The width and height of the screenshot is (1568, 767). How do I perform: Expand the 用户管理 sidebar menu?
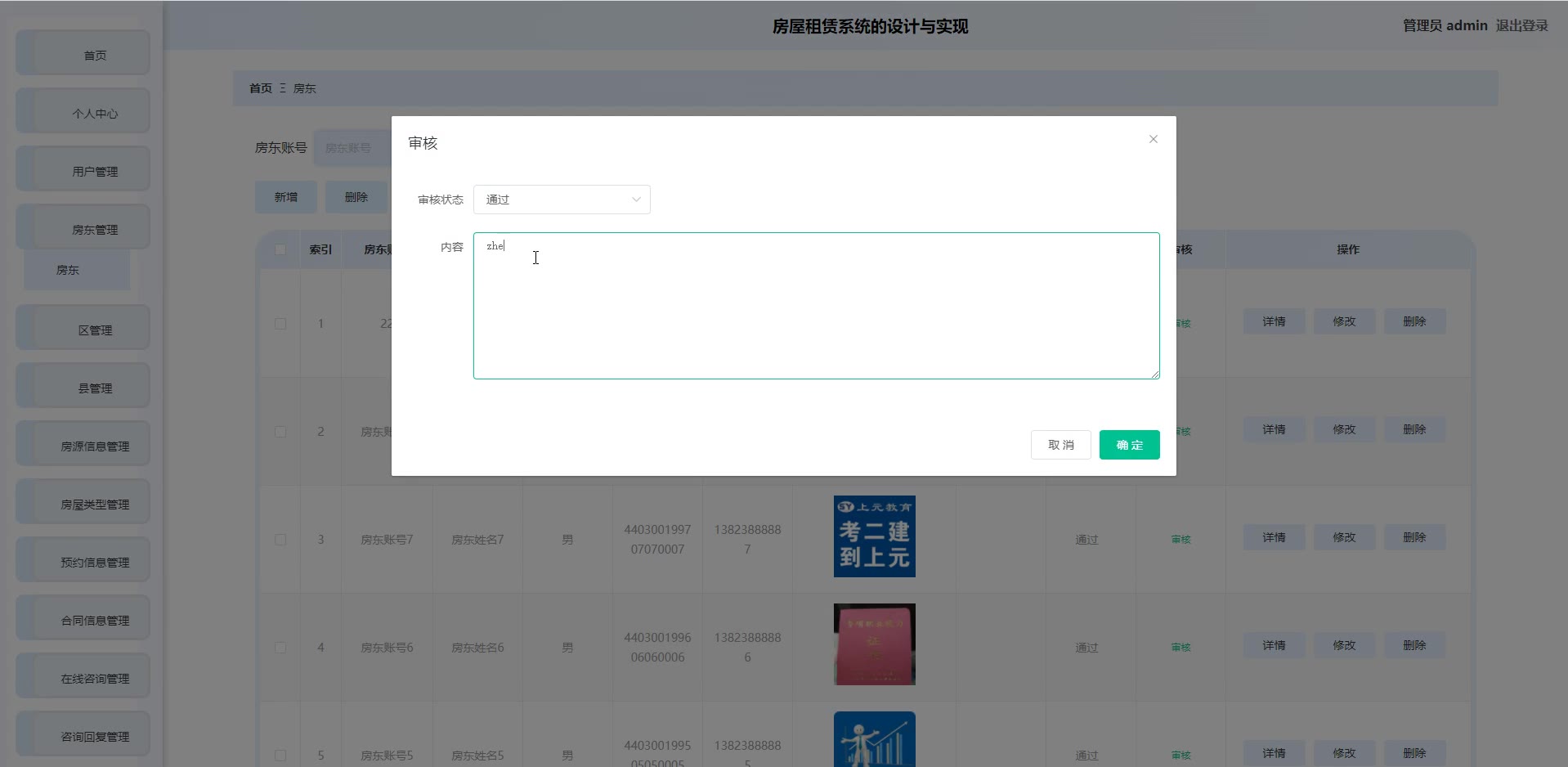[x=83, y=170]
